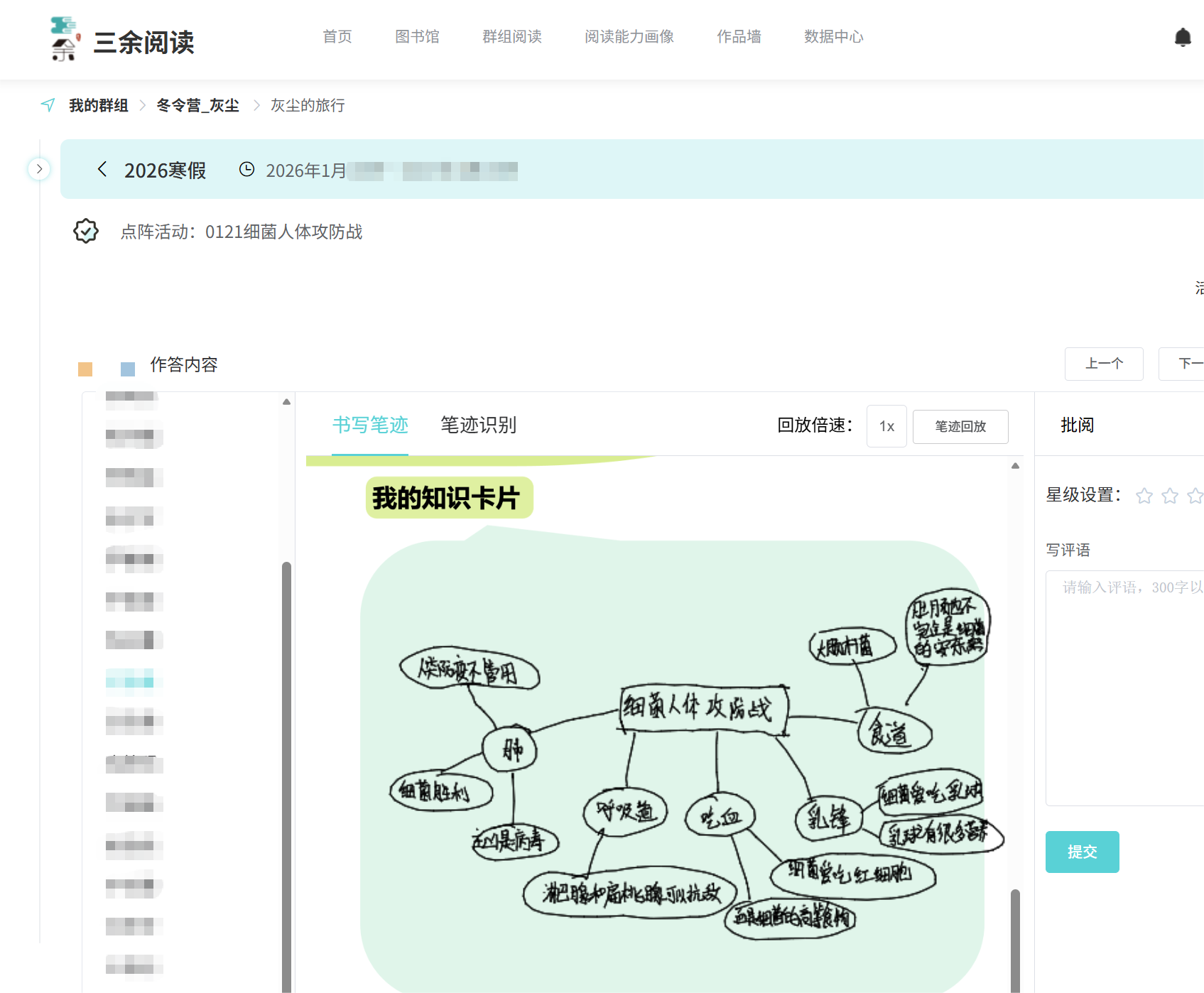Click the 三余阅读 logo icon

tap(63, 38)
